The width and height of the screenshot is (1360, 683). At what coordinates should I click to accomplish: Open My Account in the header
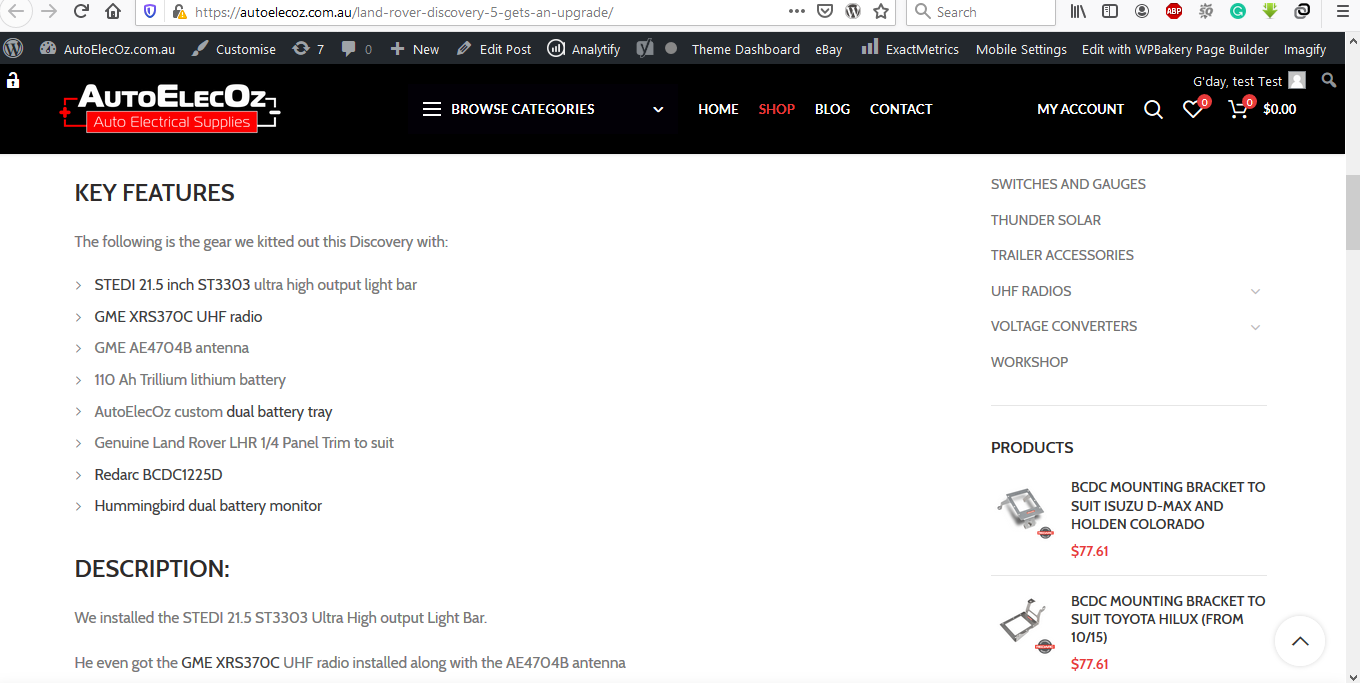pyautogui.click(x=1080, y=109)
